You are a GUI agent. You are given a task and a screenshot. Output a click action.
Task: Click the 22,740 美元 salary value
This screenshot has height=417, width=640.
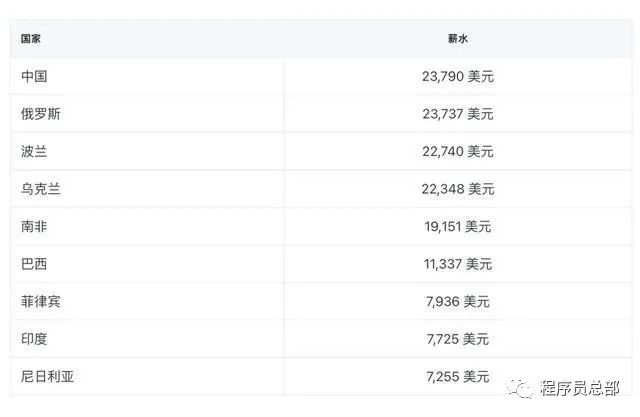pos(458,151)
